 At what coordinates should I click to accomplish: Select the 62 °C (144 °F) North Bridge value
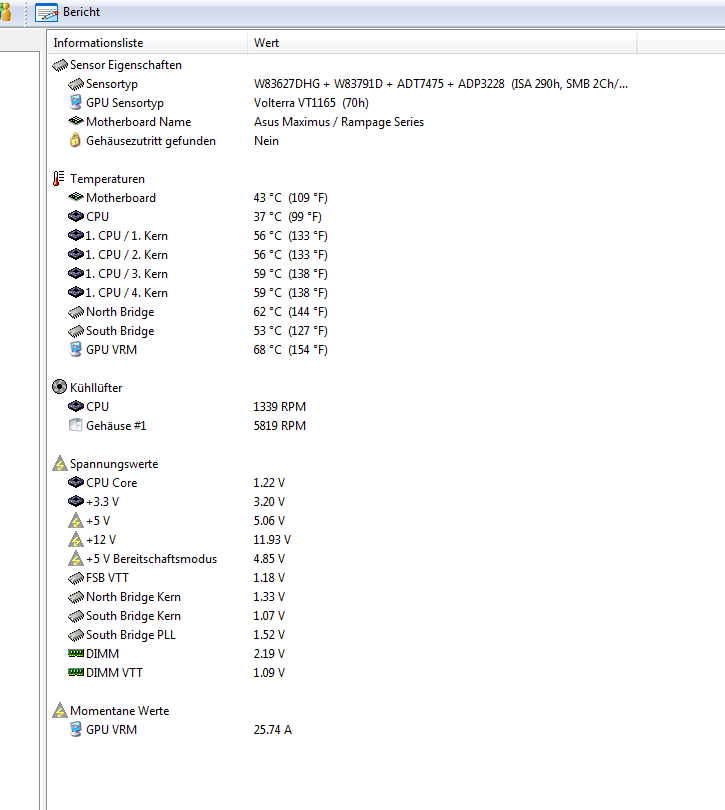coord(290,312)
